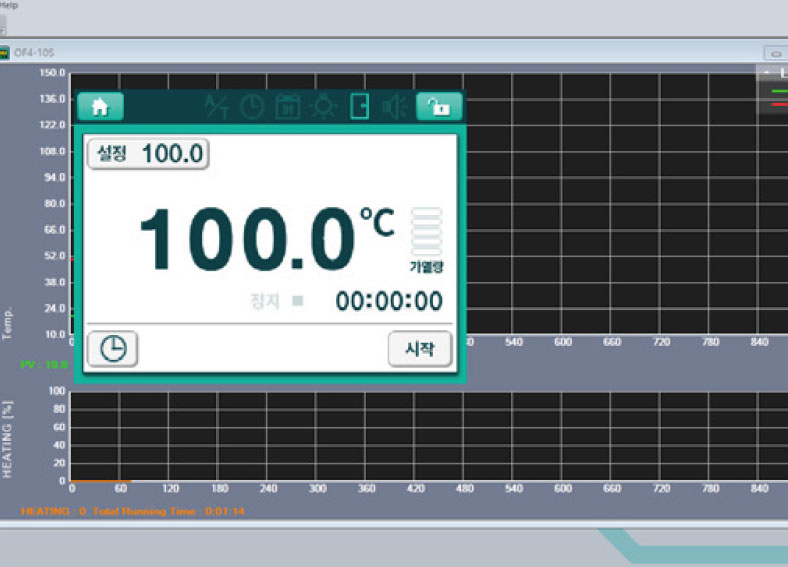Image resolution: width=788 pixels, height=567 pixels.
Task: Click the 00:00:00 elapsed time display
Action: click(x=388, y=301)
